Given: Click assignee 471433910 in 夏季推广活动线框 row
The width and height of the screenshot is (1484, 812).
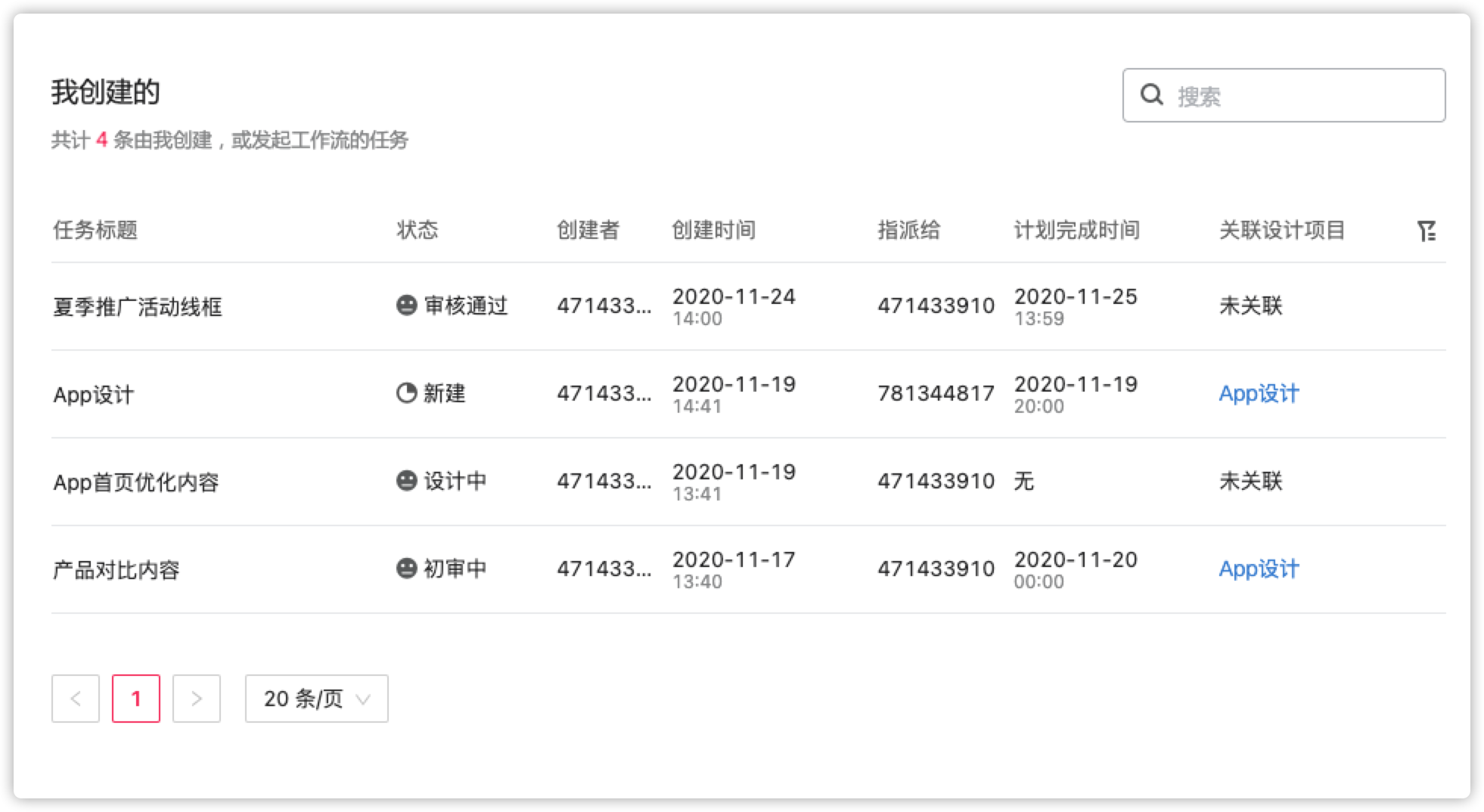Looking at the screenshot, I should point(936,305).
